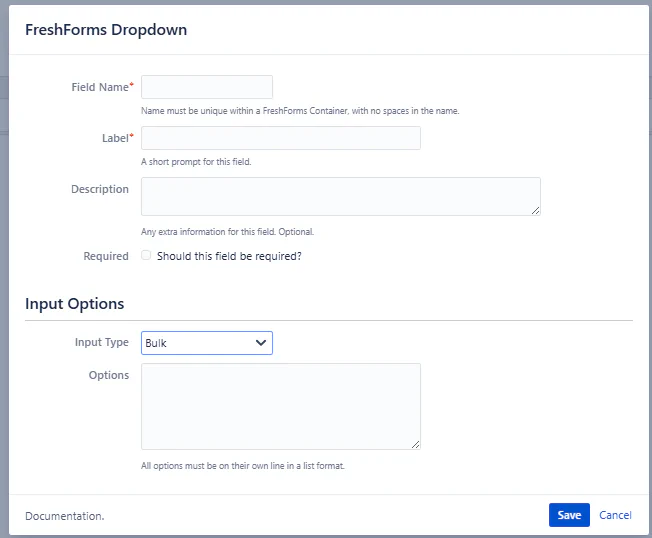Click inside the Options text area
Image resolution: width=652 pixels, height=538 pixels.
281,406
